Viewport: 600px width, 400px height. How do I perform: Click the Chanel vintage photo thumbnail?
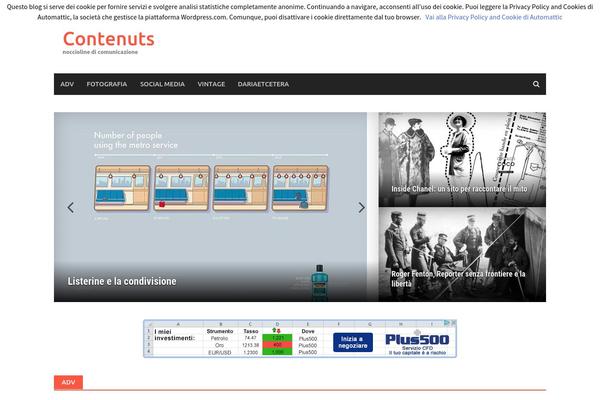coord(462,159)
